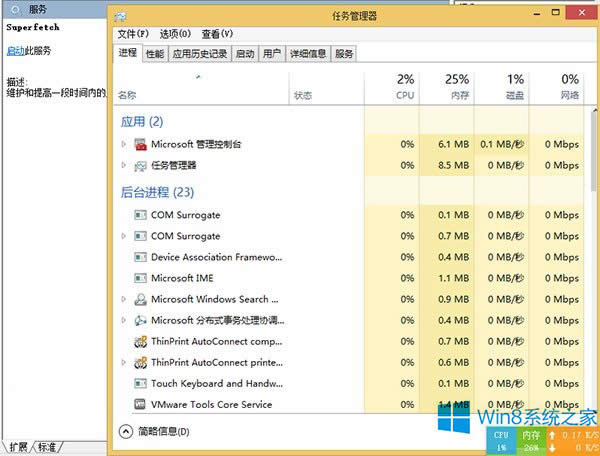This screenshot has width=600, height=456.
Task: Select the Device Association Framework row text
Action: (x=217, y=257)
